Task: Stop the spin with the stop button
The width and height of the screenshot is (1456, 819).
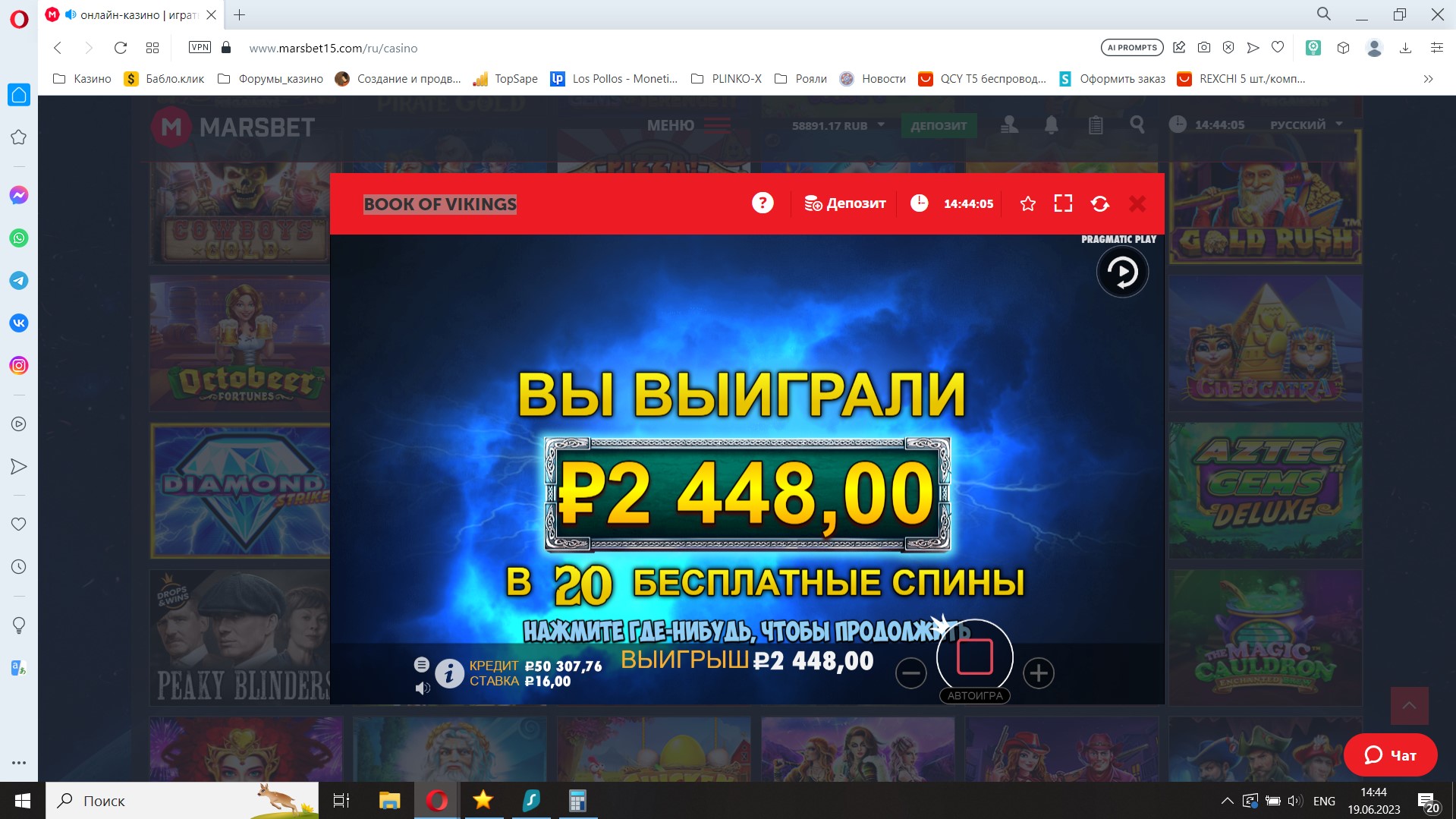Action: pos(975,657)
